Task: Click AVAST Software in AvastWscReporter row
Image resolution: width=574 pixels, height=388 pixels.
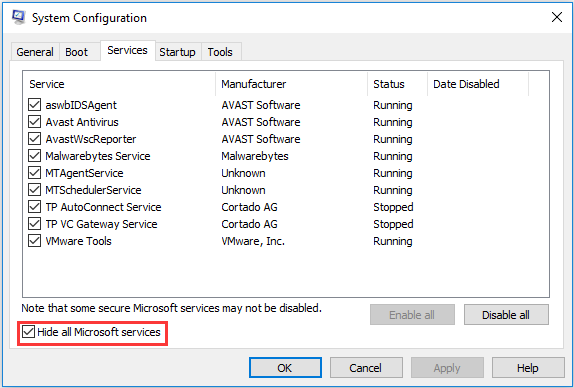Action: click(261, 139)
